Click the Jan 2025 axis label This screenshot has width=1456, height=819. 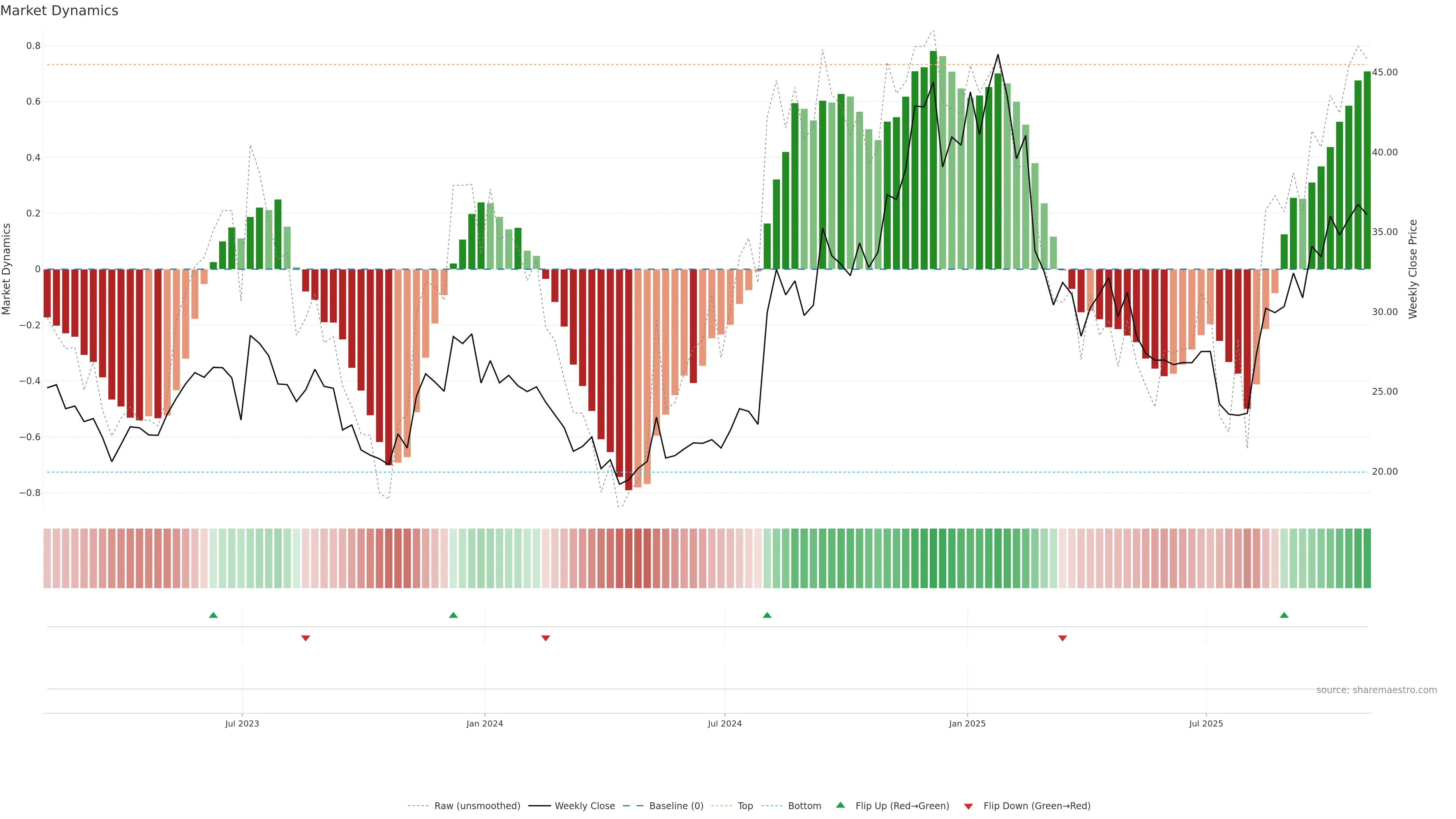(x=967, y=723)
